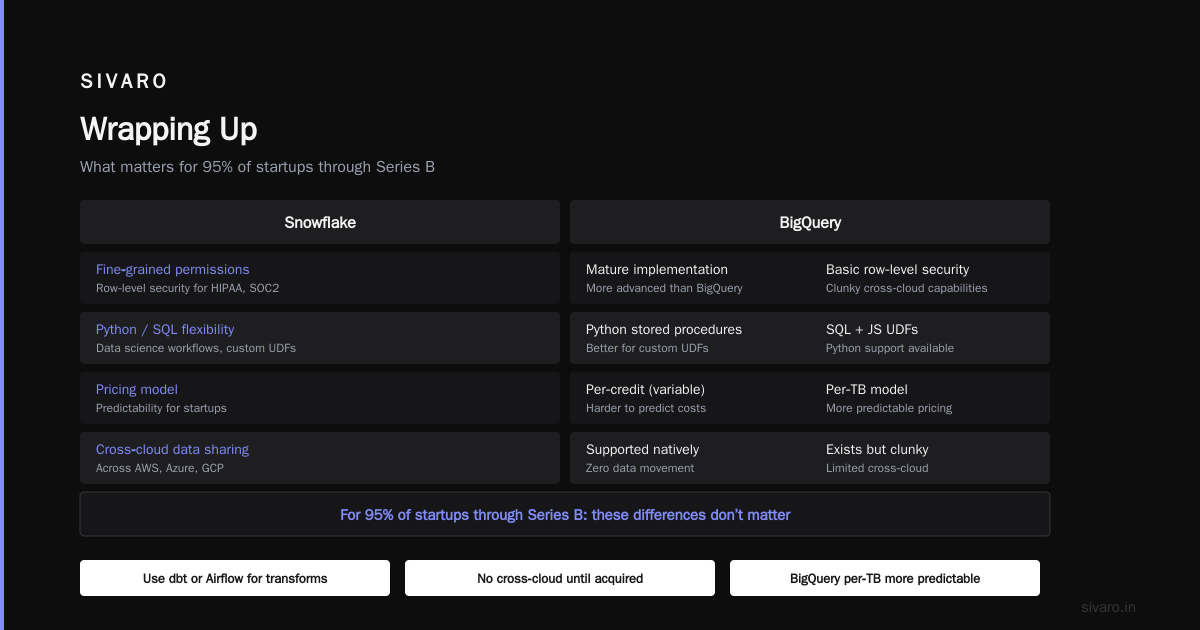
Task: Select the BigQuery column header
Action: [810, 222]
